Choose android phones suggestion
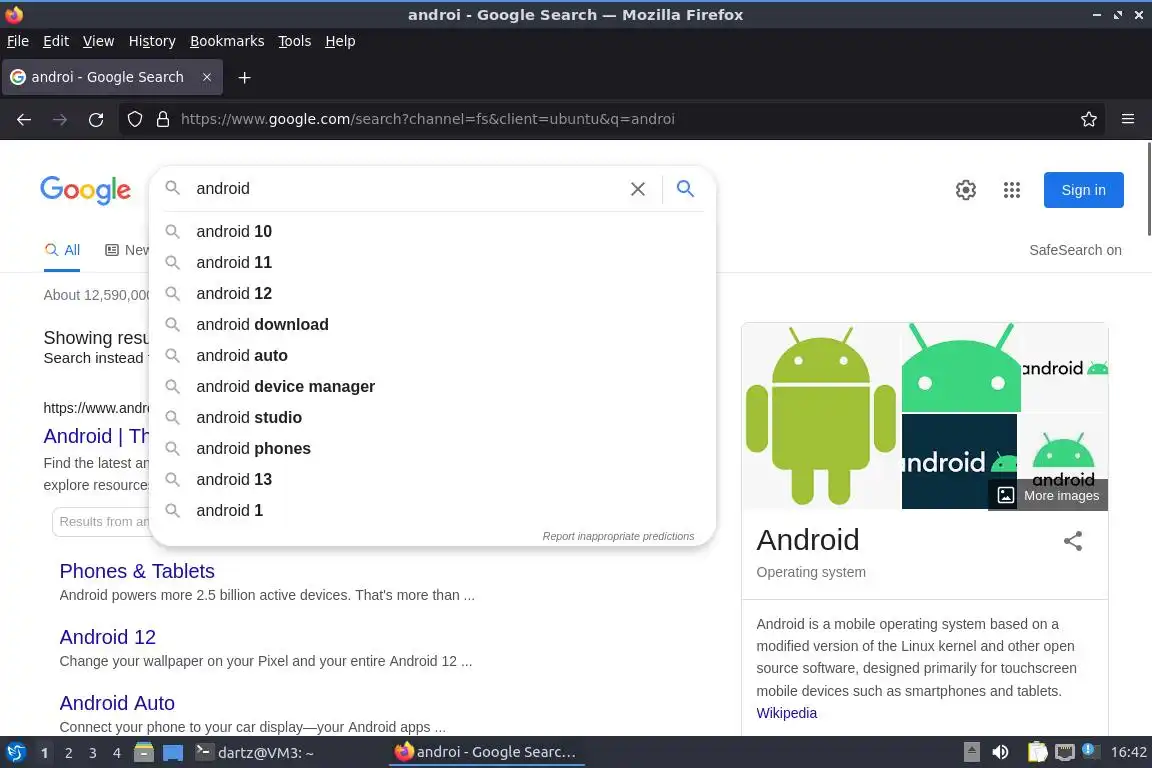1152x768 pixels. pyautogui.click(x=433, y=448)
